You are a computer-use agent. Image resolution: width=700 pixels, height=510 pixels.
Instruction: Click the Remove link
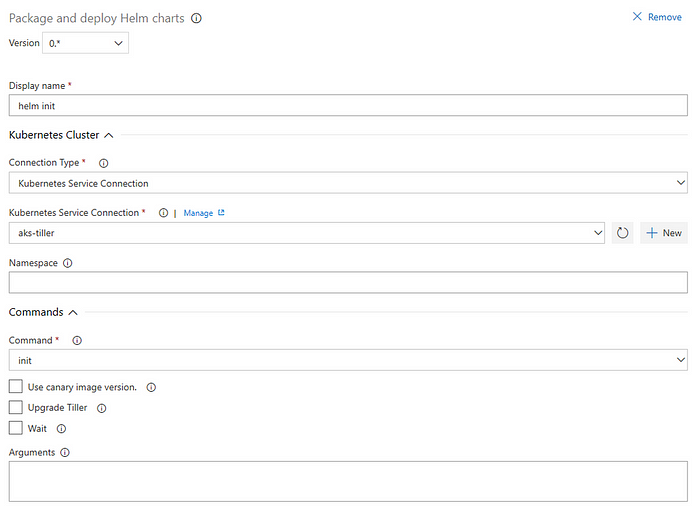(x=664, y=17)
